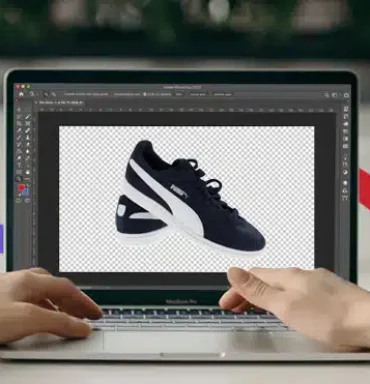Toggle Quick Mask mode
The image size is (370, 384).
(19, 200)
